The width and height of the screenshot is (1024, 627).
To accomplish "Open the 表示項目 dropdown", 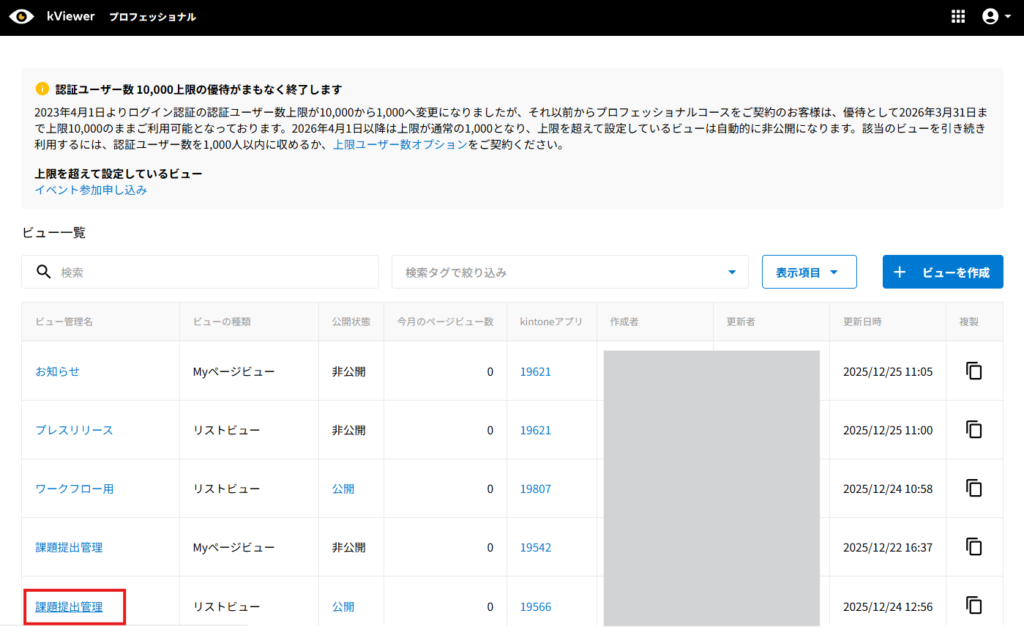I will [x=808, y=272].
